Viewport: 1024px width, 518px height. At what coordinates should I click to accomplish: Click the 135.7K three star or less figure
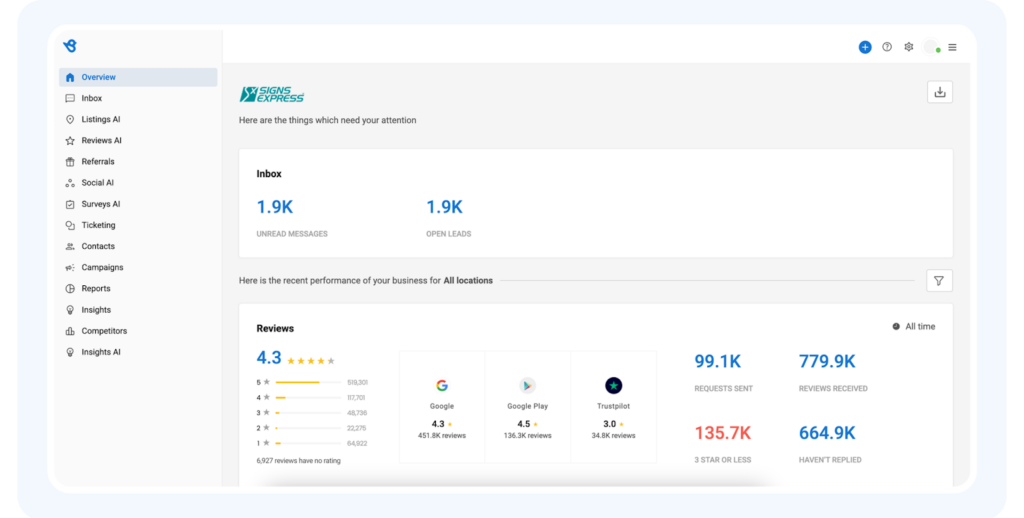pyautogui.click(x=722, y=433)
